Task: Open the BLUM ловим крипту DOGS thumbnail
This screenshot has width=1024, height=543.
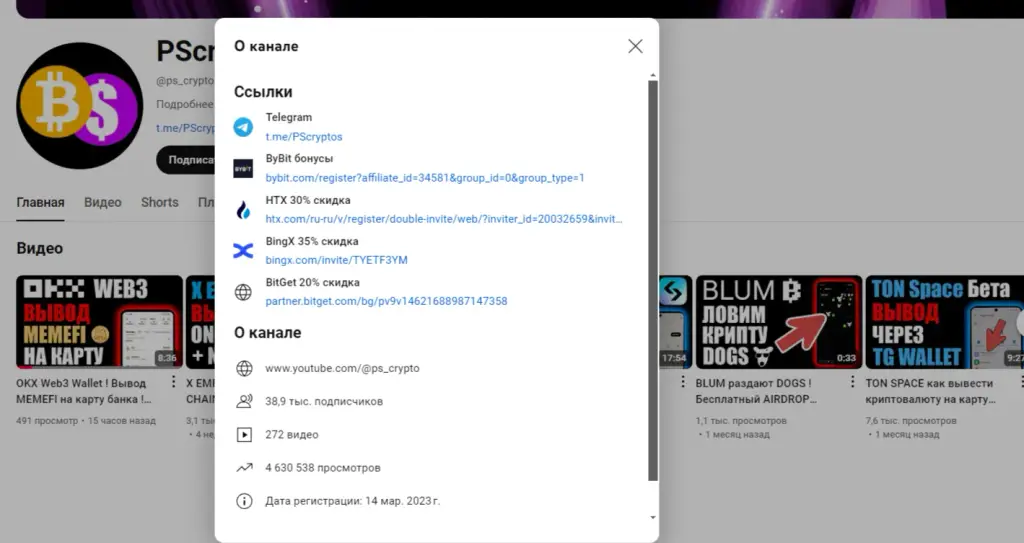Action: [x=778, y=322]
